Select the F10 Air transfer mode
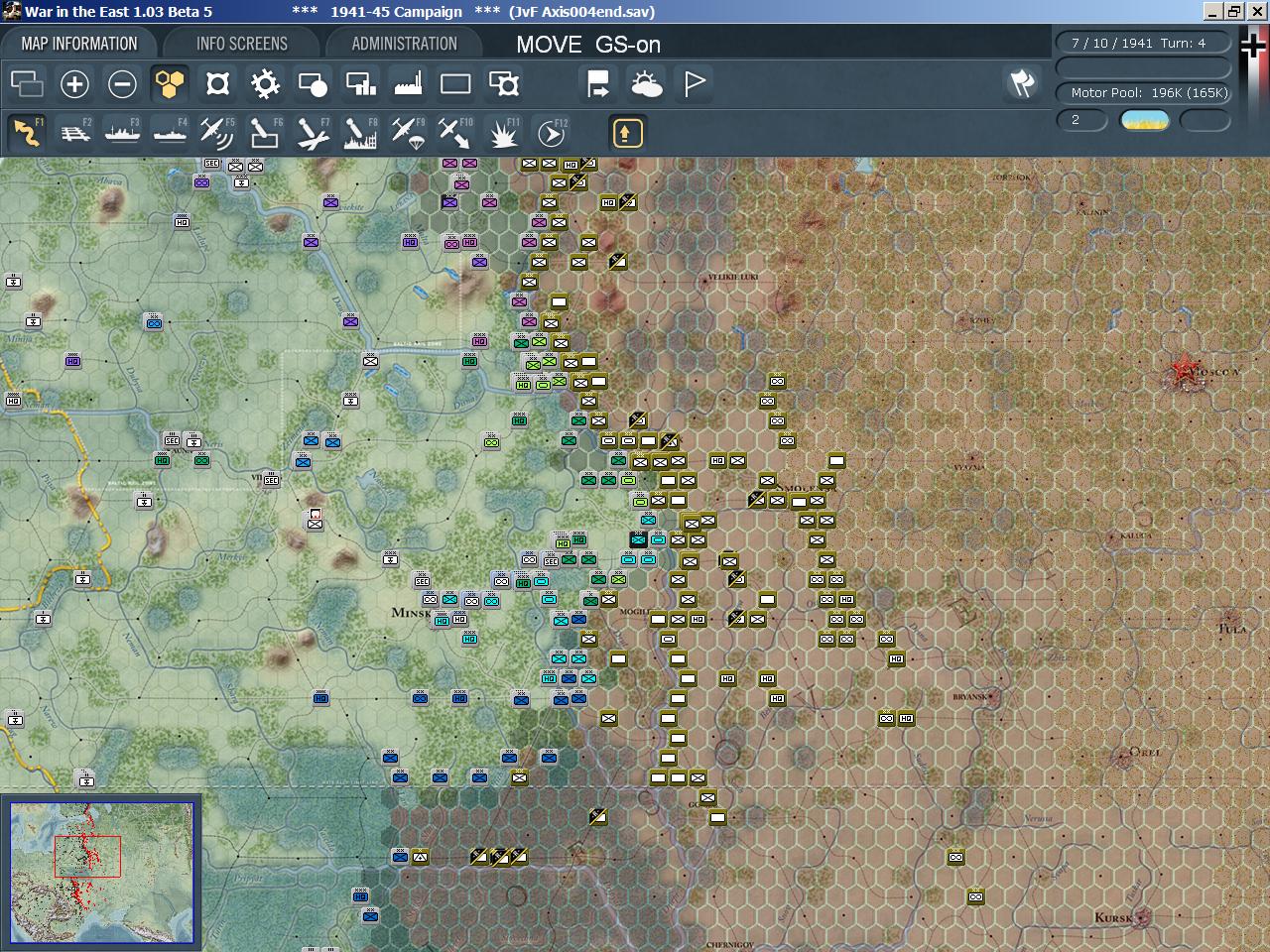Image resolution: width=1270 pixels, height=952 pixels. click(x=455, y=132)
